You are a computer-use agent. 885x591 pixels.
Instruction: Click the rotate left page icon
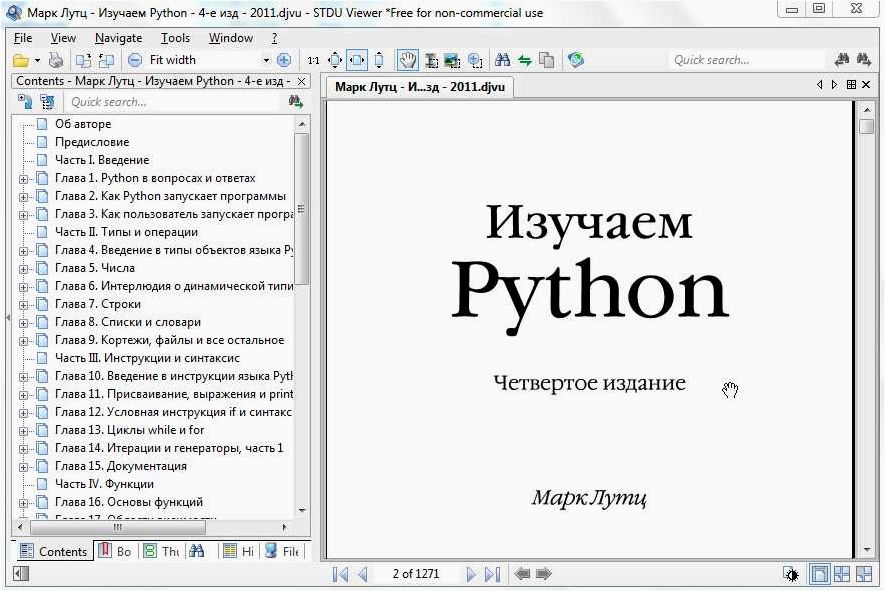click(x=84, y=60)
